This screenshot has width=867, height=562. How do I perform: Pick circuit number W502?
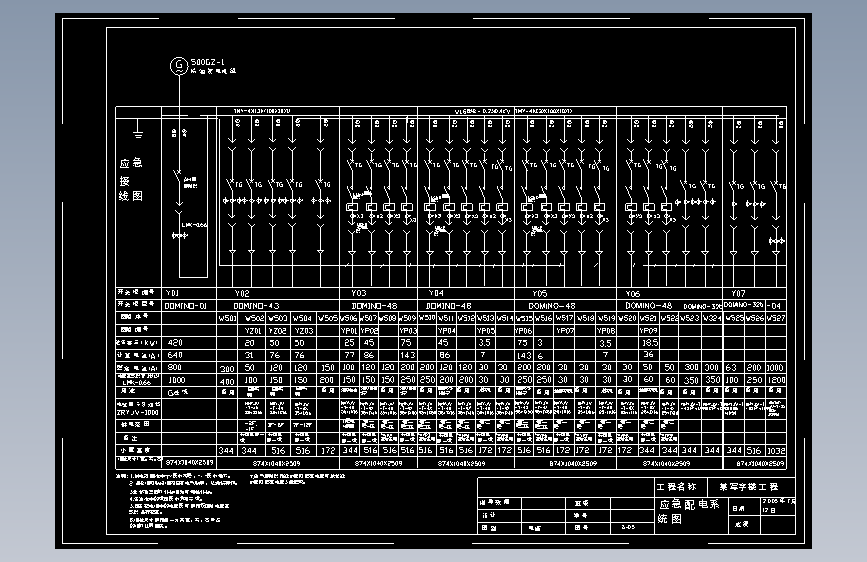254,318
